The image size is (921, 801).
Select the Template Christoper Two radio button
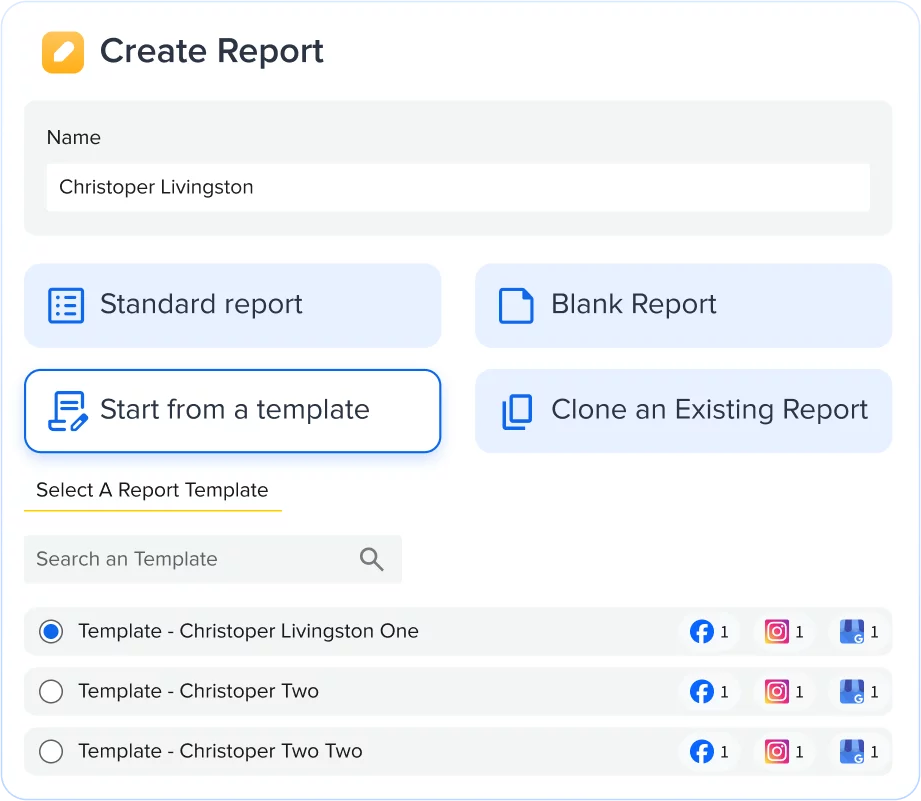click(51, 691)
